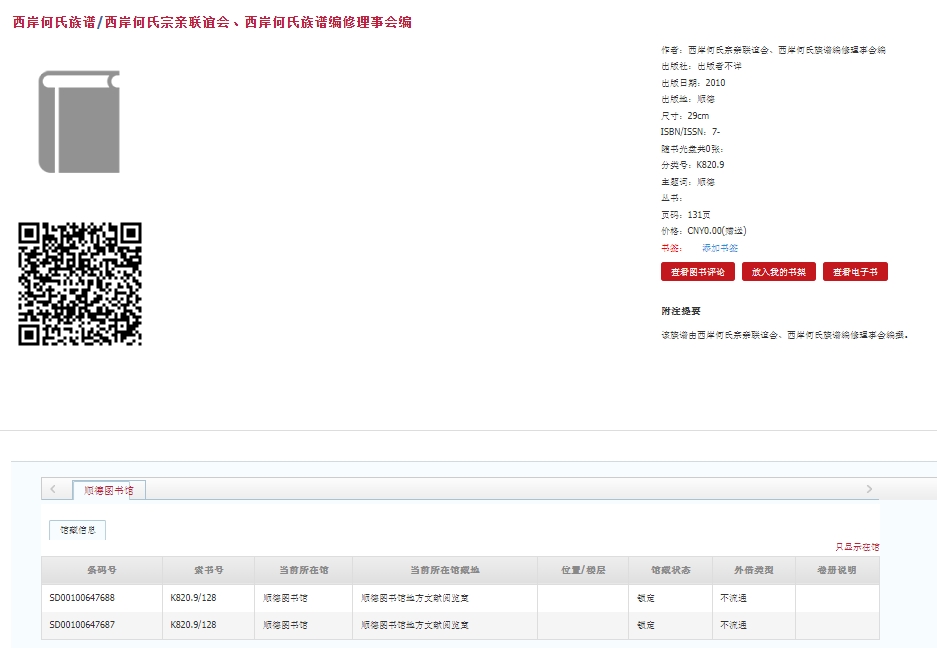937x648 pixels.
Task: Select the 顺德图书馆 library tab
Action: tap(109, 490)
